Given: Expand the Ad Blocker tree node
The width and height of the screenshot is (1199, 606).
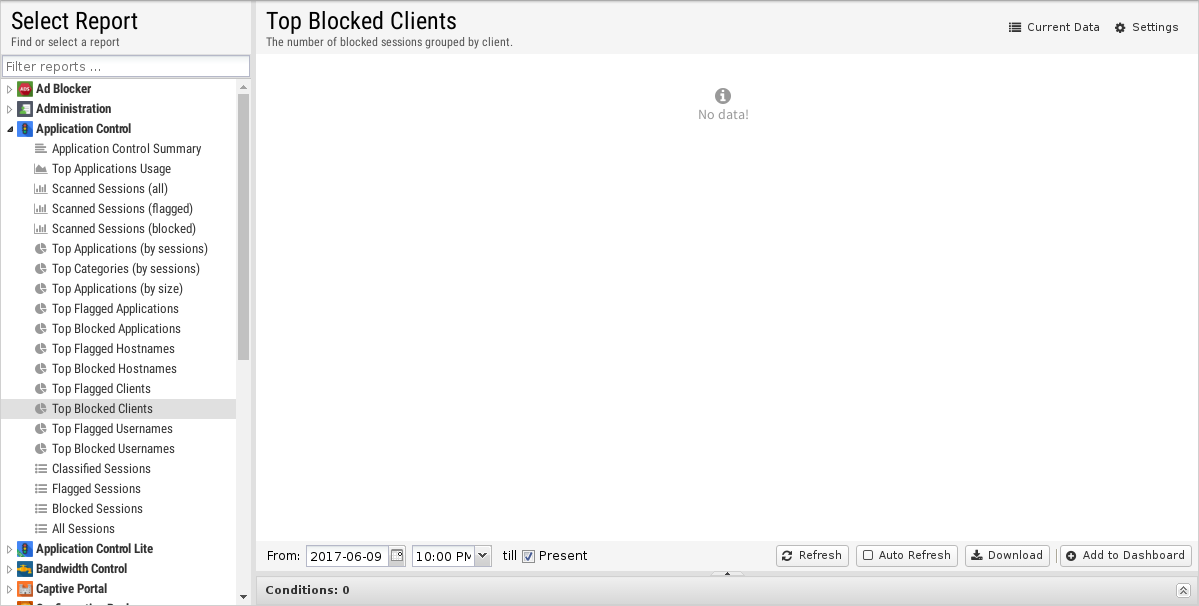Looking at the screenshot, I should point(10,89).
